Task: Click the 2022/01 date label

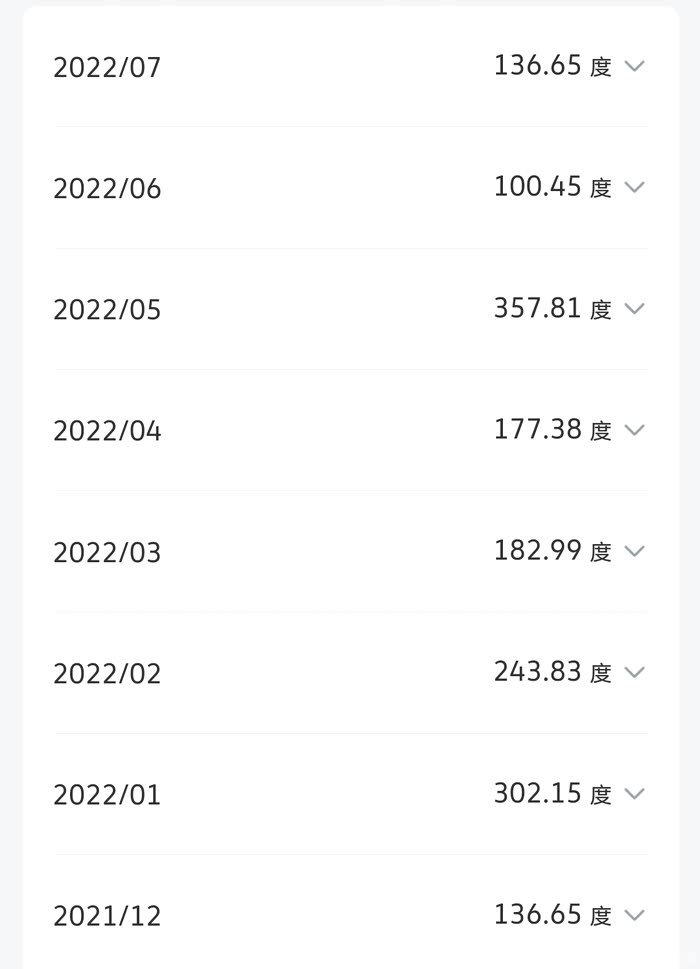Action: (x=107, y=796)
